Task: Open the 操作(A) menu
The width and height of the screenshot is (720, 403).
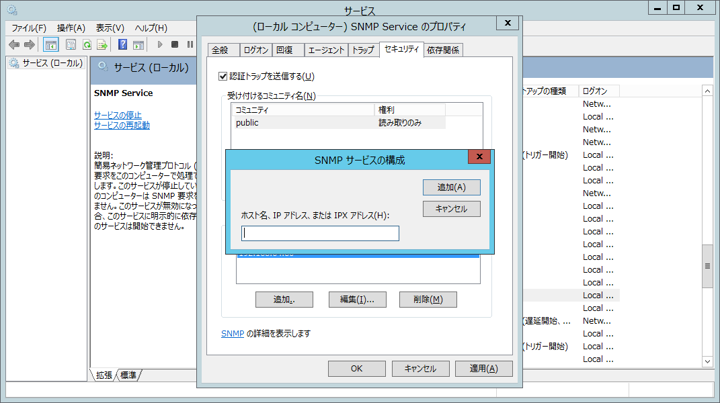Action: click(71, 28)
